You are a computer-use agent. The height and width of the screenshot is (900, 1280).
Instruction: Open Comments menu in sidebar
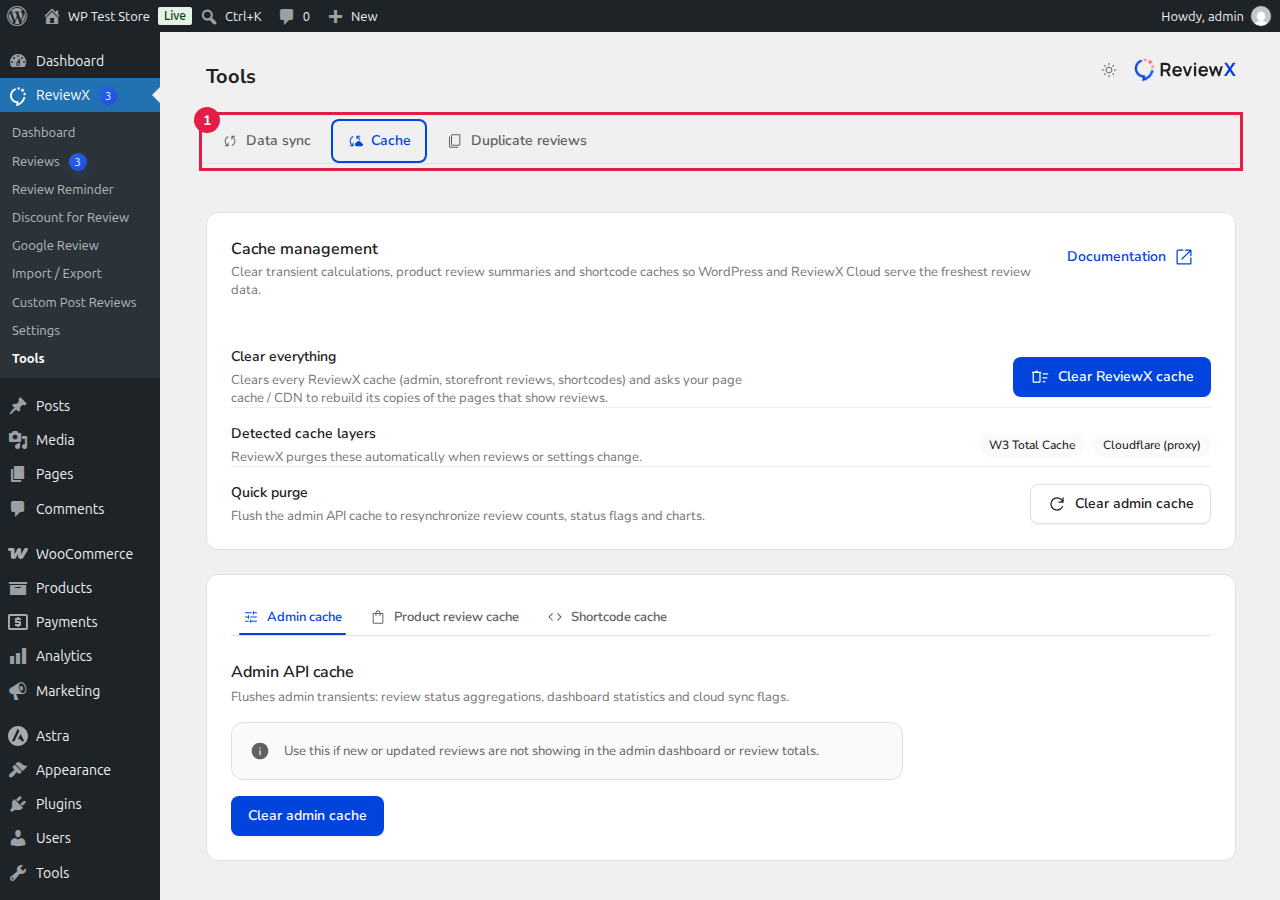(x=80, y=509)
